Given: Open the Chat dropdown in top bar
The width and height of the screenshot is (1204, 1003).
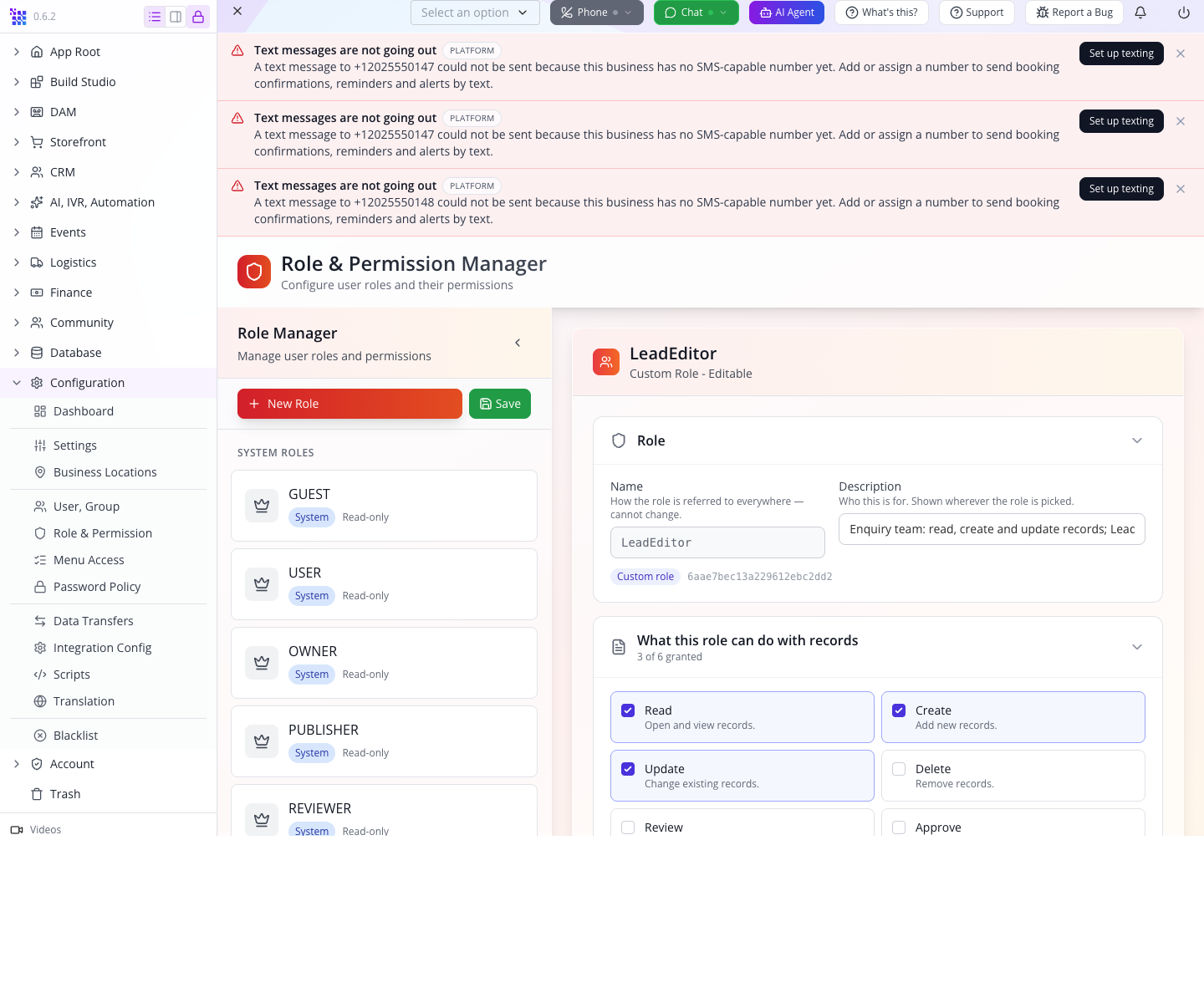Looking at the screenshot, I should [696, 13].
